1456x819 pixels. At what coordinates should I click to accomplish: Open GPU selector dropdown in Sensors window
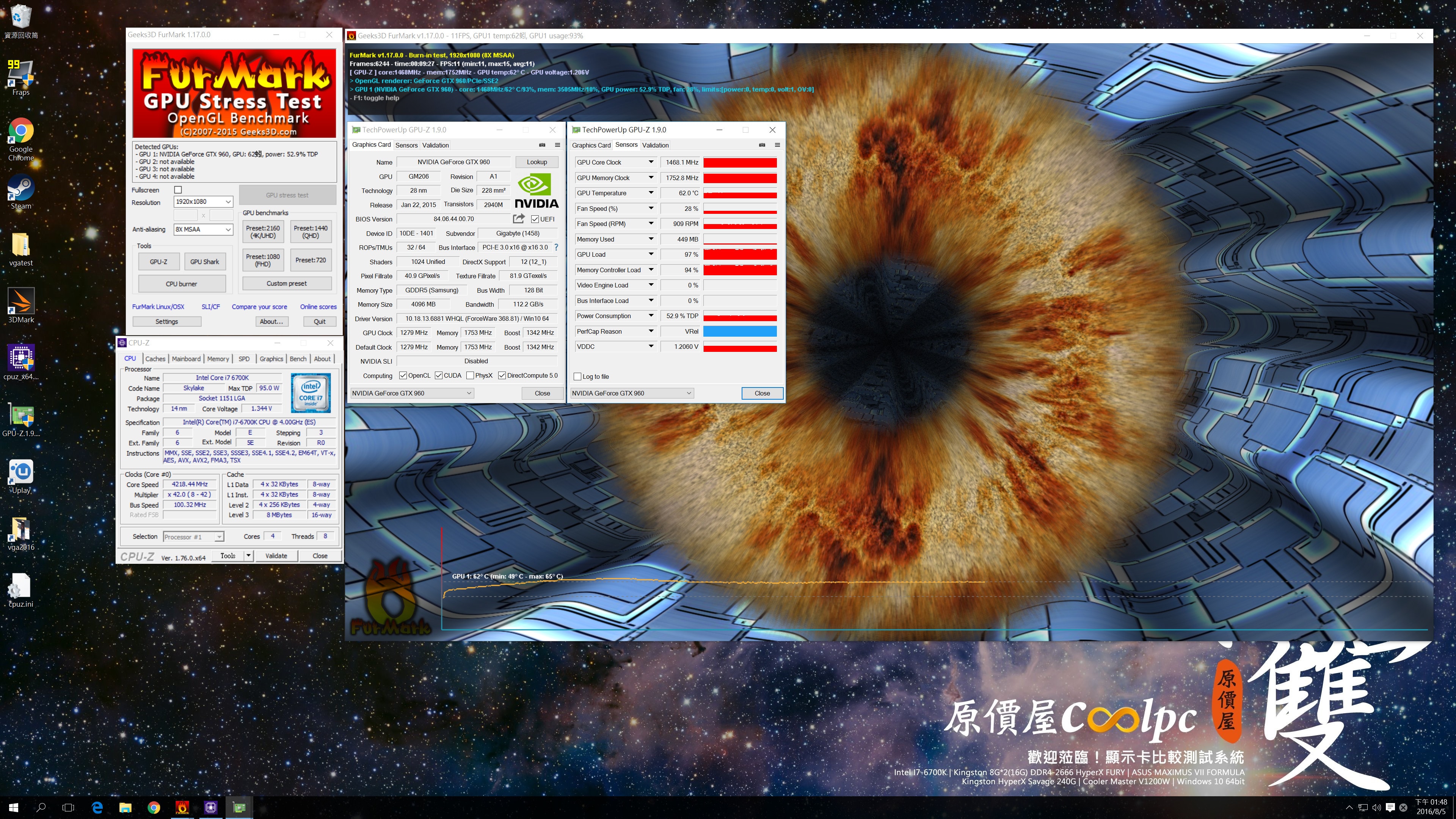coord(632,393)
